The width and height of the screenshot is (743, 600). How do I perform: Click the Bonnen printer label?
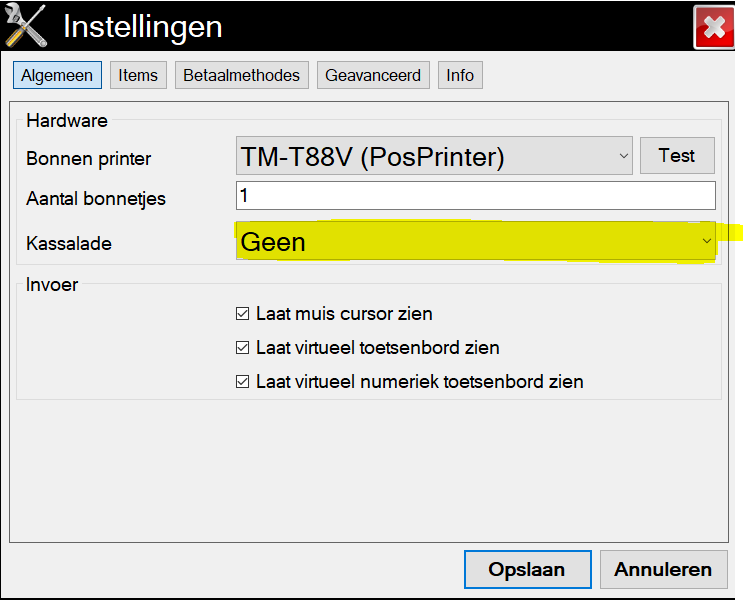tap(89, 158)
